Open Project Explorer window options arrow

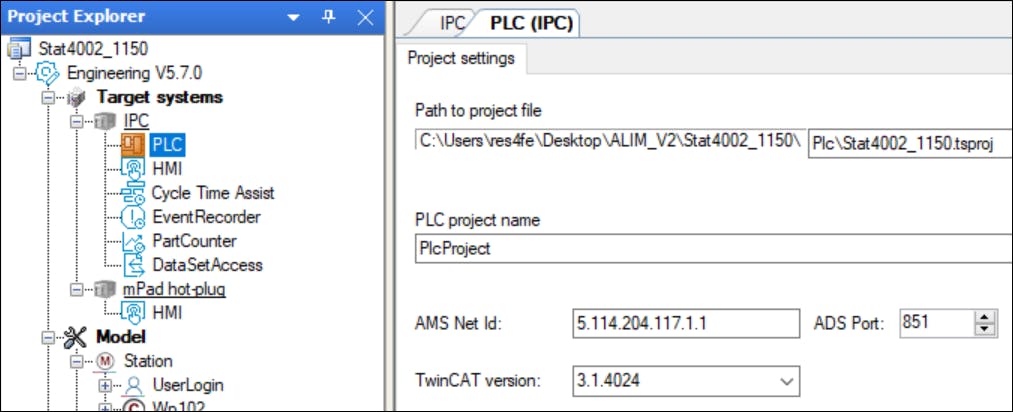coord(293,18)
